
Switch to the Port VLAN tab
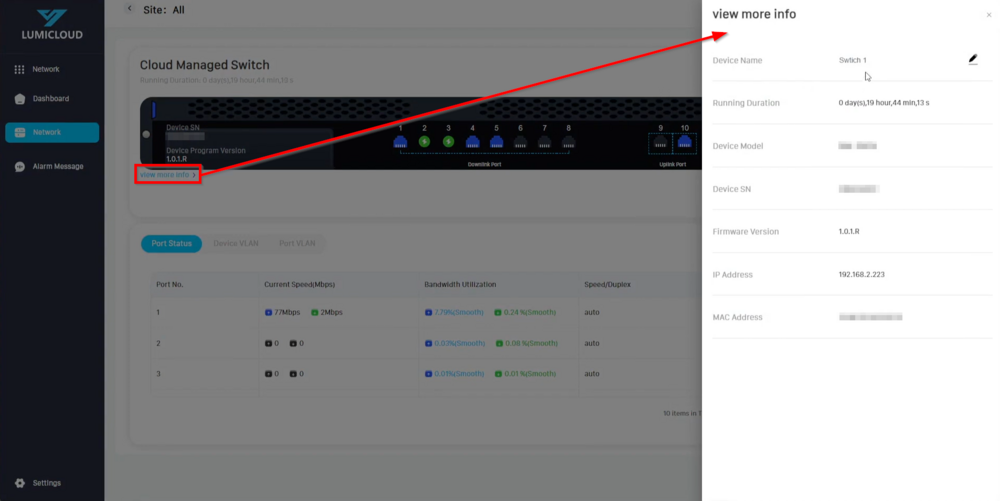click(297, 243)
